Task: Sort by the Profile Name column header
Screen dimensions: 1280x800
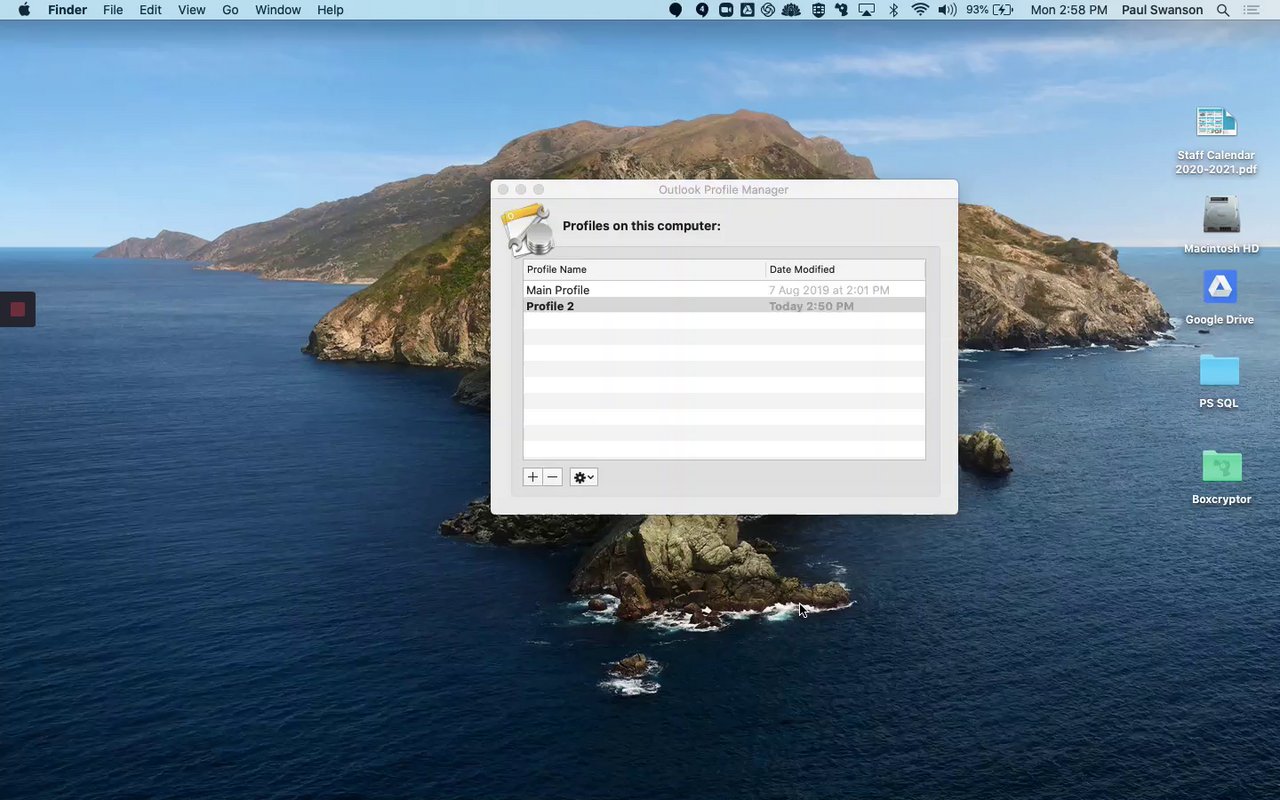Action: click(644, 269)
